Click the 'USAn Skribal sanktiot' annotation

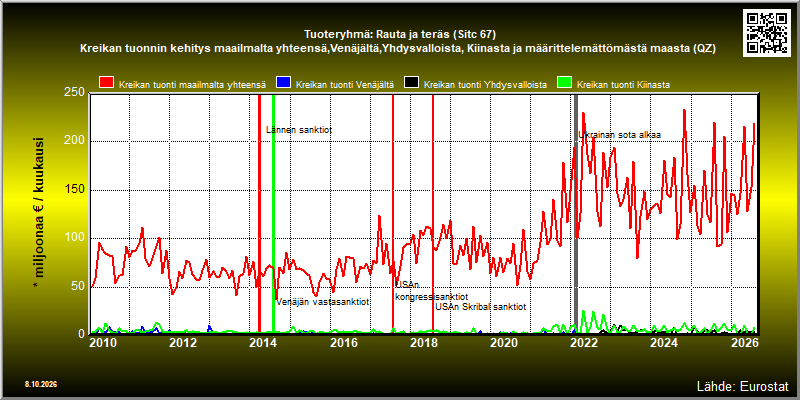click(481, 307)
